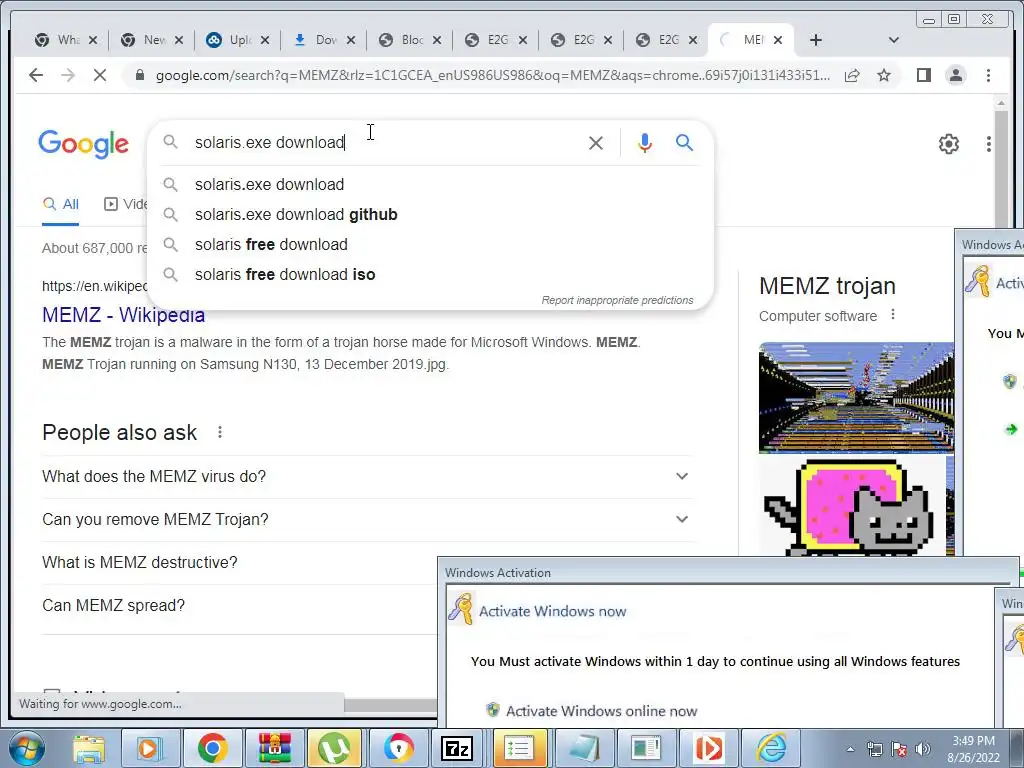The width and height of the screenshot is (1024, 768).
Task: Open Google settings gear
Action: [x=948, y=144]
